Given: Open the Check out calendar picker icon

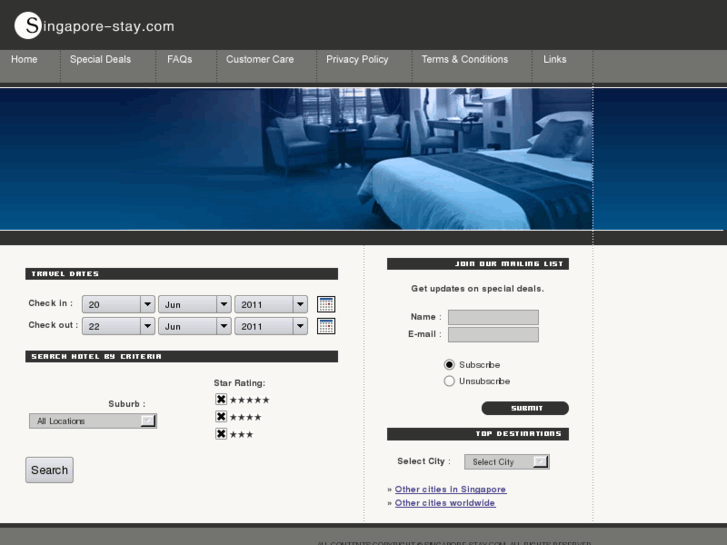Looking at the screenshot, I should click(x=326, y=326).
